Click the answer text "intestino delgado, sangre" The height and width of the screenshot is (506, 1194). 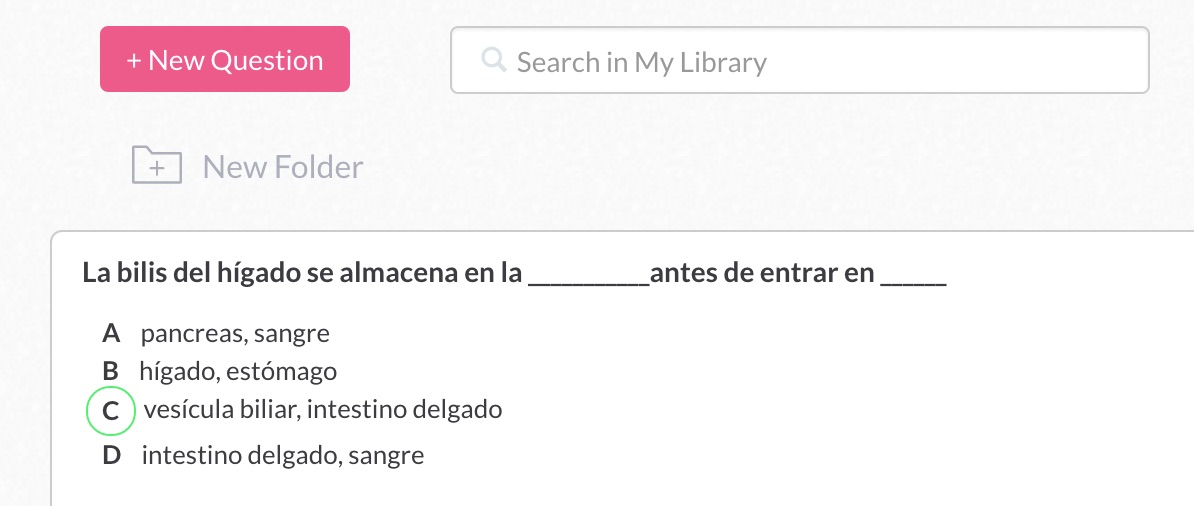coord(283,456)
